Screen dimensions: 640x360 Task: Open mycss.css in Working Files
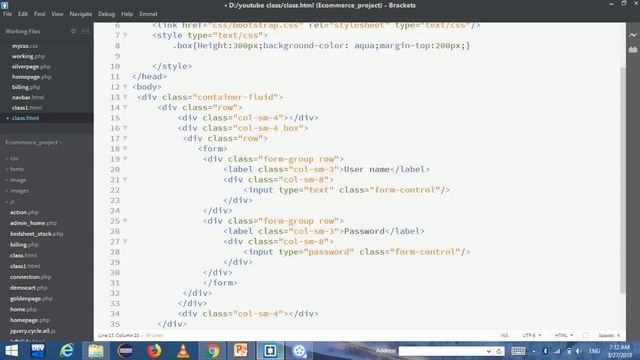point(25,46)
